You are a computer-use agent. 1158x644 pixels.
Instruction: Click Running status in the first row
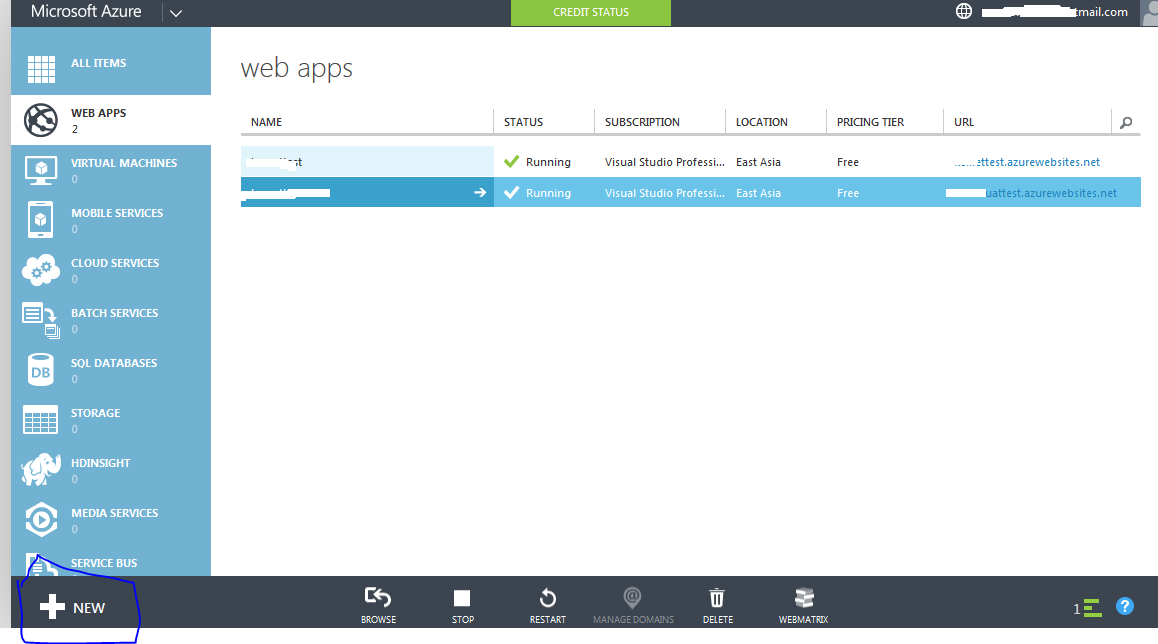pyautogui.click(x=548, y=162)
